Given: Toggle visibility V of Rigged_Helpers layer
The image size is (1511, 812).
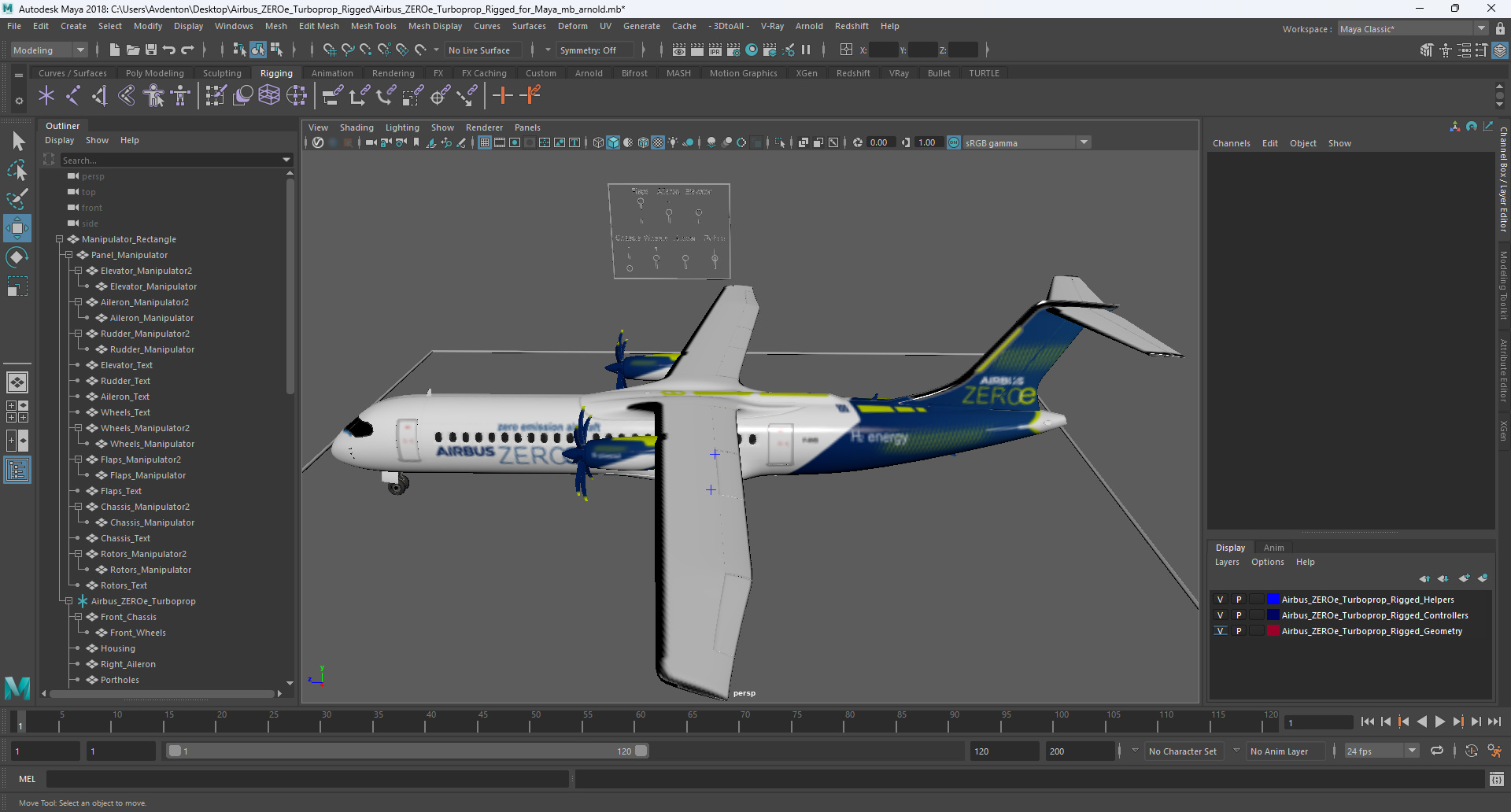Looking at the screenshot, I should pyautogui.click(x=1220, y=600).
